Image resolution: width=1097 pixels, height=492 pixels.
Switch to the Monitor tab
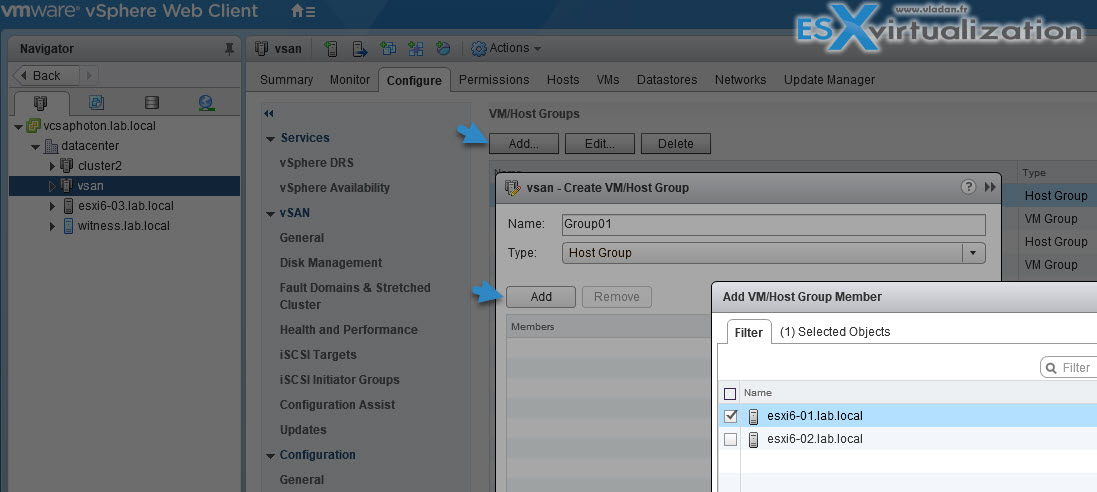click(349, 80)
